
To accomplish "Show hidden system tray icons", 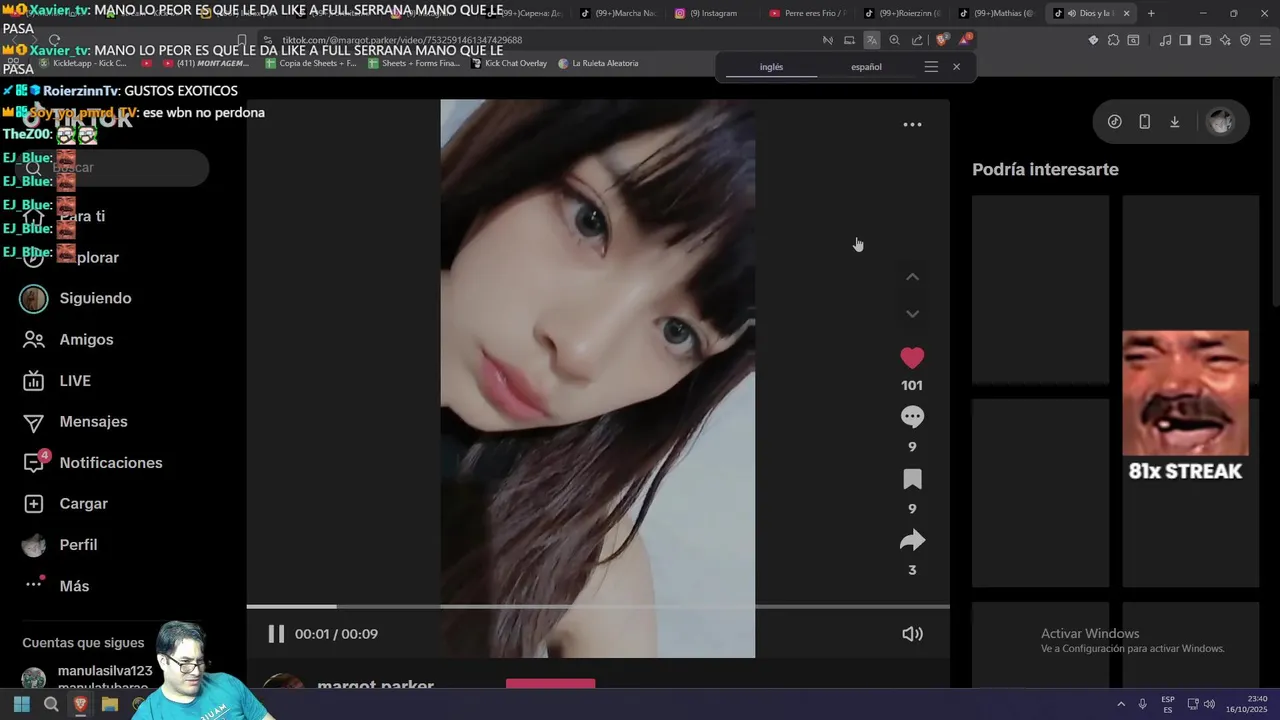I will pyautogui.click(x=1120, y=704).
